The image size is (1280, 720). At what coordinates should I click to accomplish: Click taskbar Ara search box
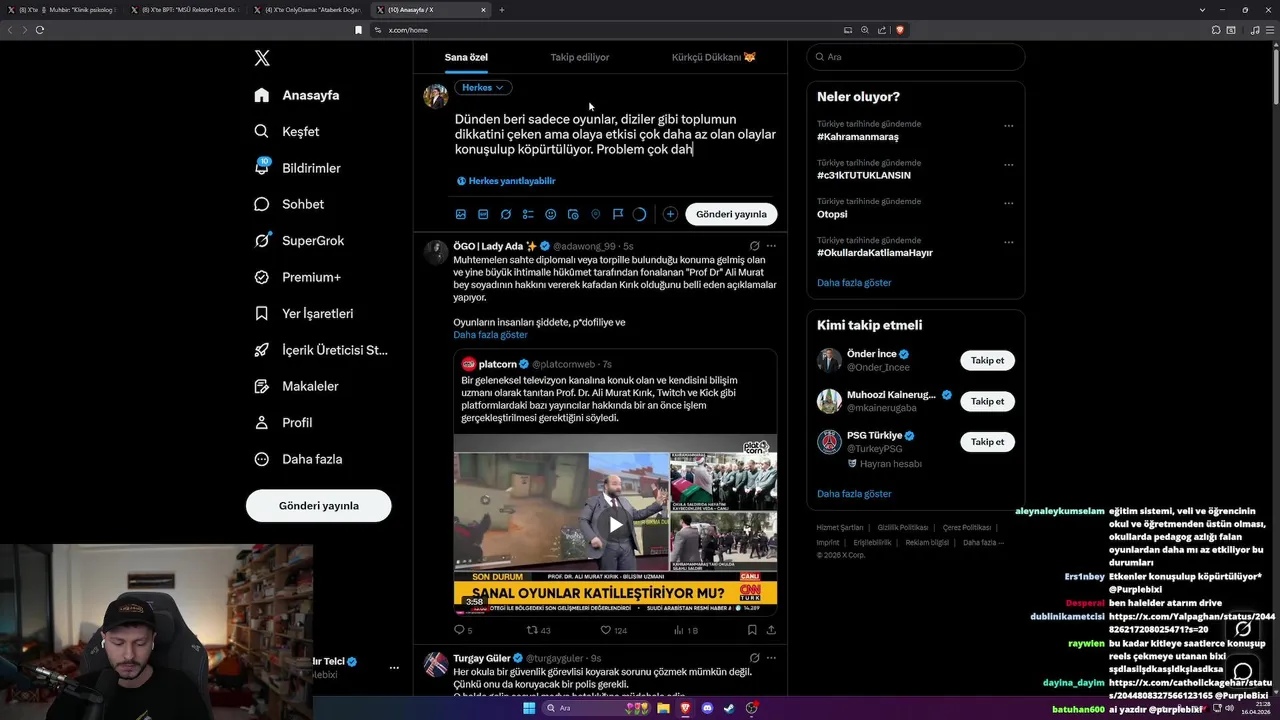[596, 708]
